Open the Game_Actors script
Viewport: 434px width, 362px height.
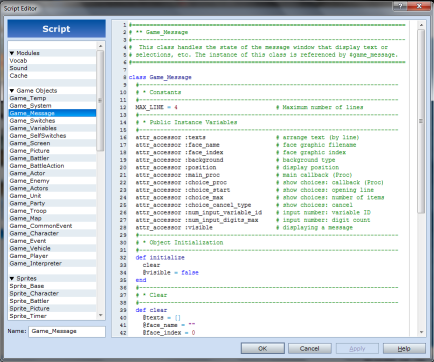52,188
